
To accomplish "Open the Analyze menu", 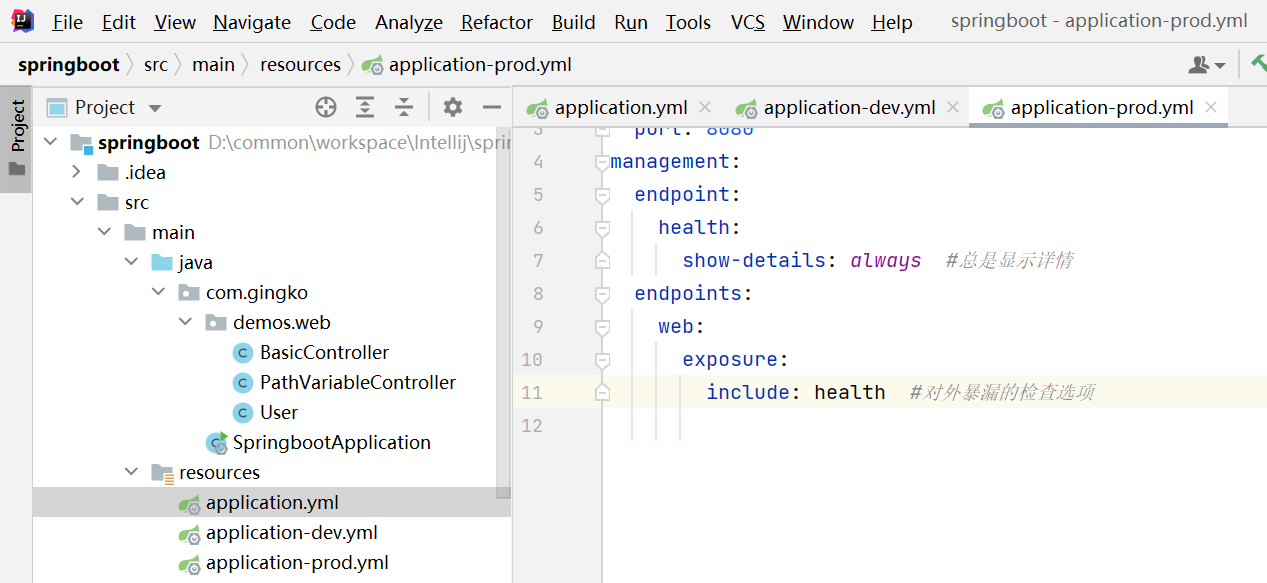I will coord(409,22).
